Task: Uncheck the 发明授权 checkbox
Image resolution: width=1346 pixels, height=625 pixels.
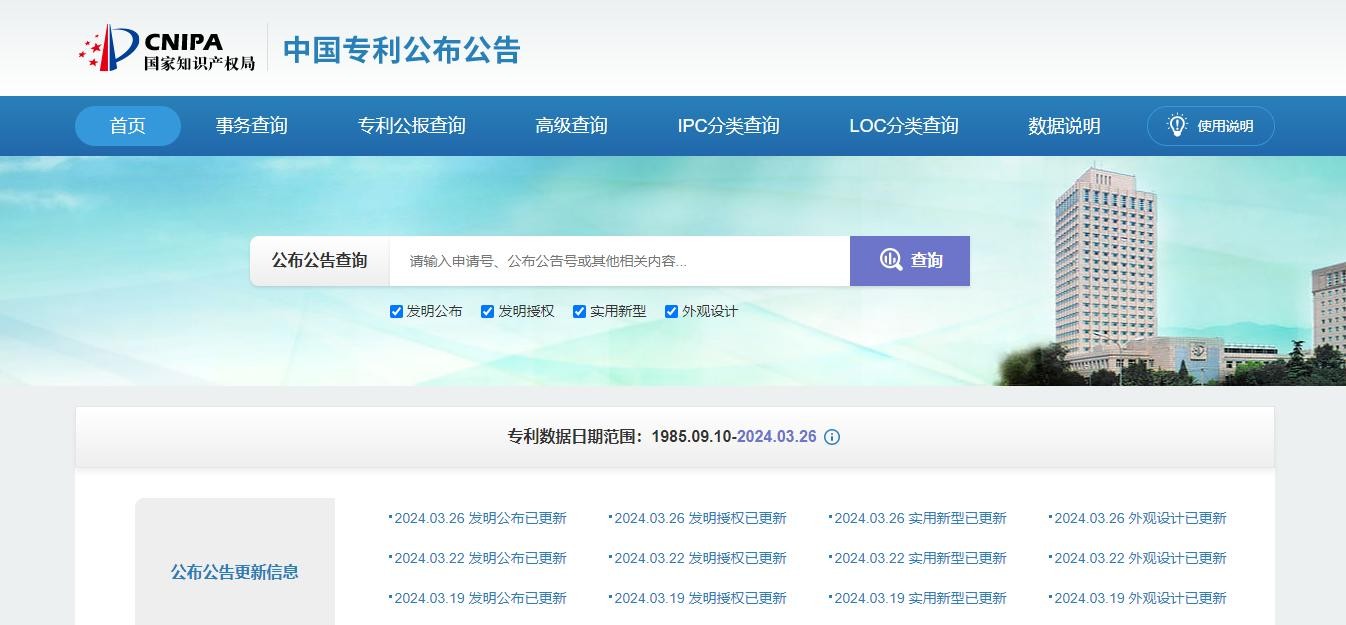Action: (488, 311)
